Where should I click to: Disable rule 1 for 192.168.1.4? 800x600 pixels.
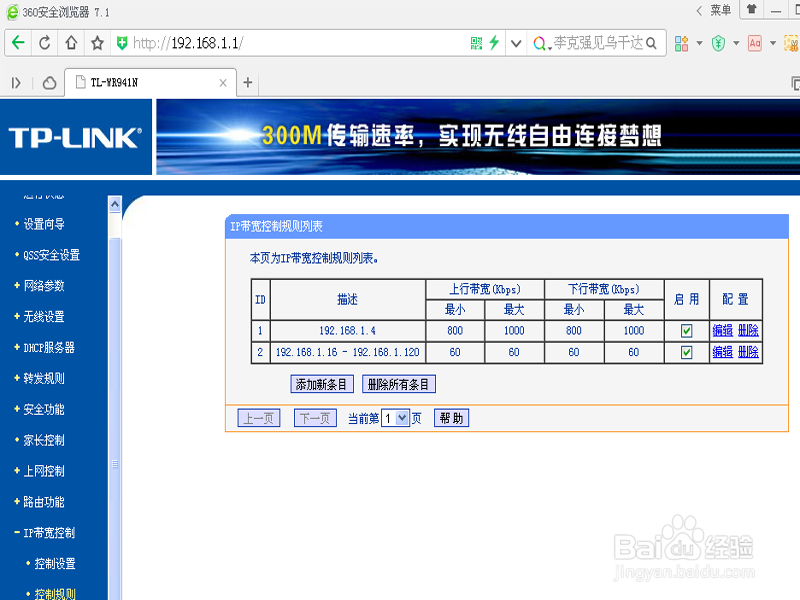(684, 331)
